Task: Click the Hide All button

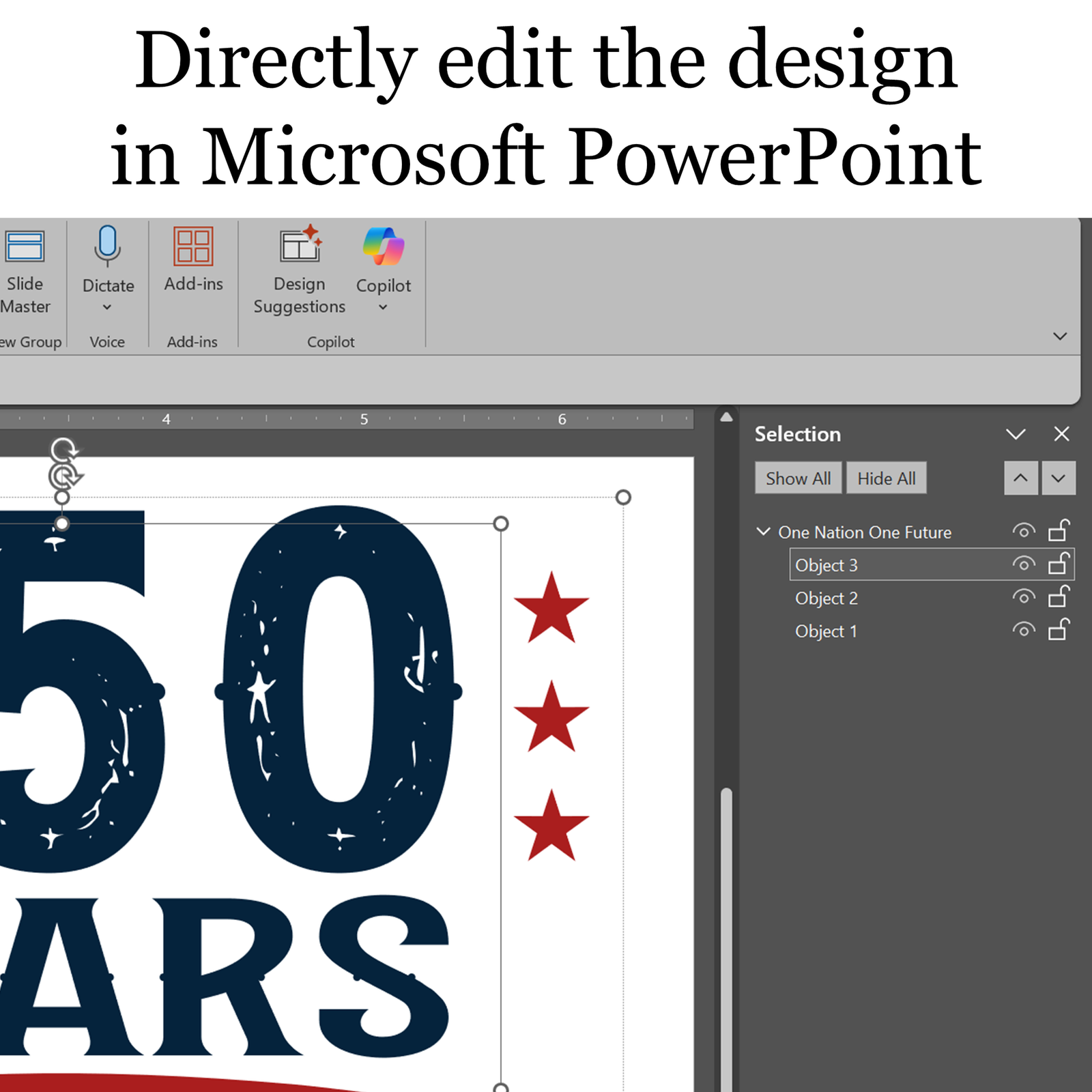Action: click(887, 478)
